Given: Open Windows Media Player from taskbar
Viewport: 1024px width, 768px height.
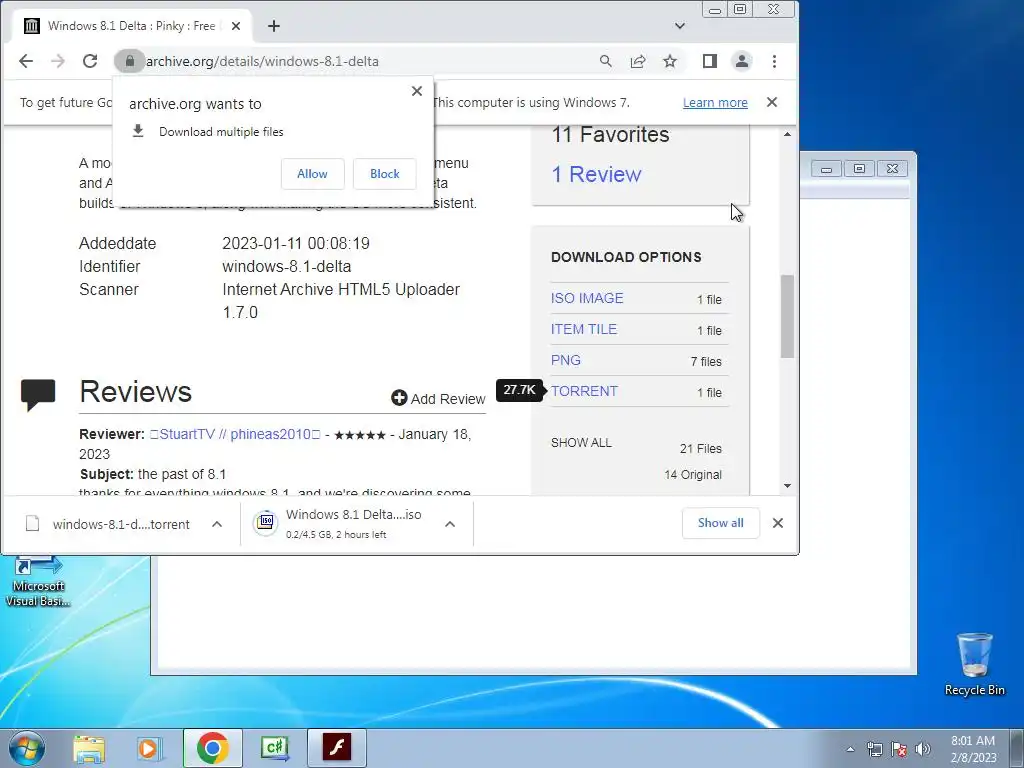Looking at the screenshot, I should 150,748.
